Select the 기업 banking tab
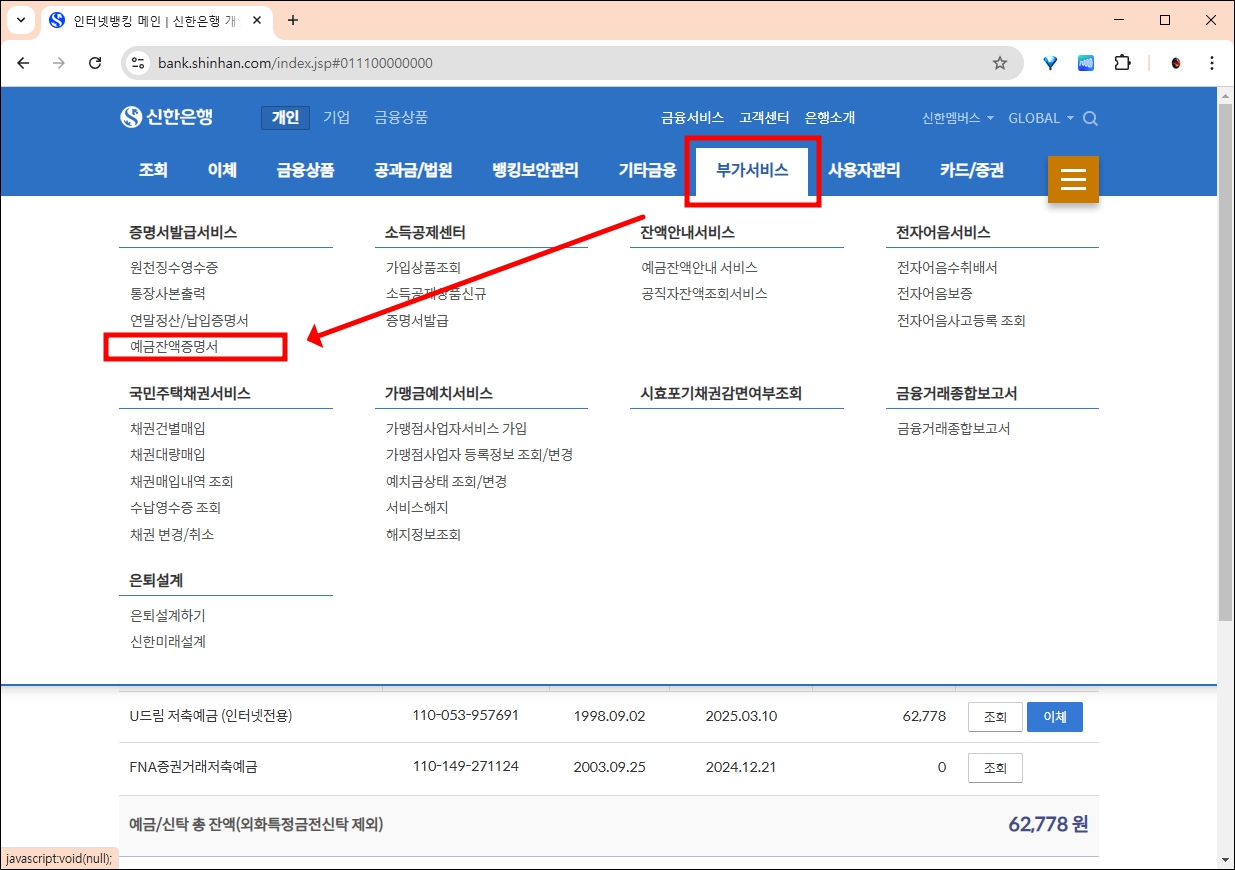Image resolution: width=1235 pixels, height=870 pixels. (337, 118)
